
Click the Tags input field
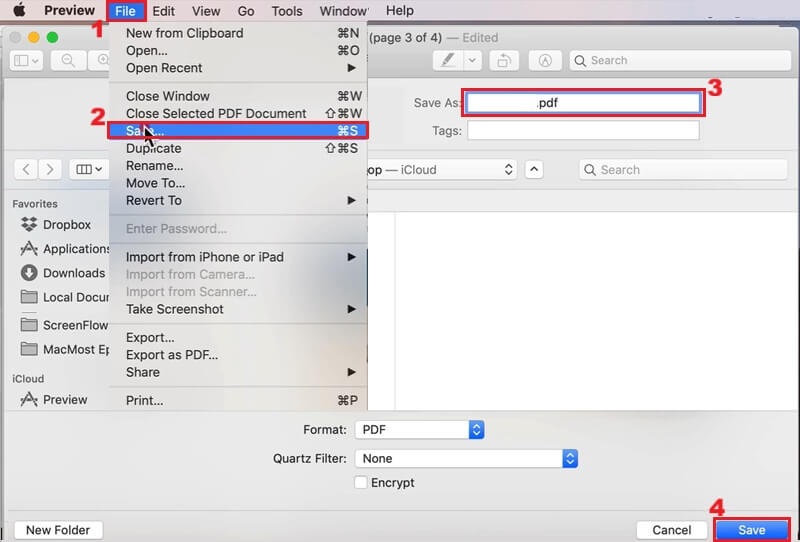(x=583, y=131)
